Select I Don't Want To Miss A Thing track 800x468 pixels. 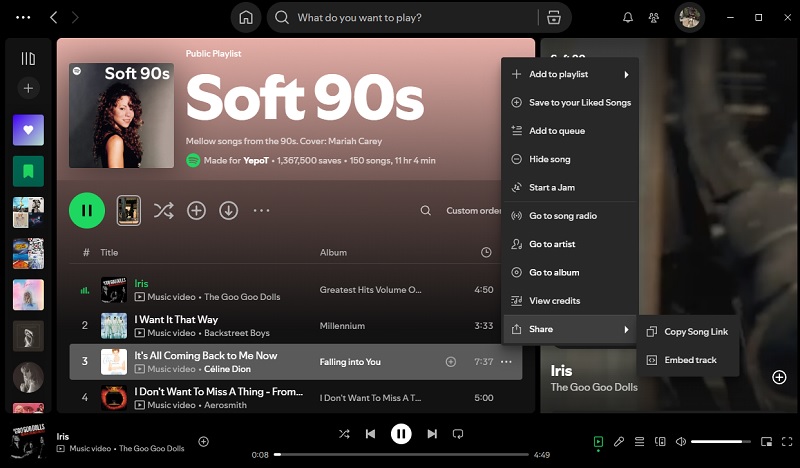pyautogui.click(x=218, y=391)
